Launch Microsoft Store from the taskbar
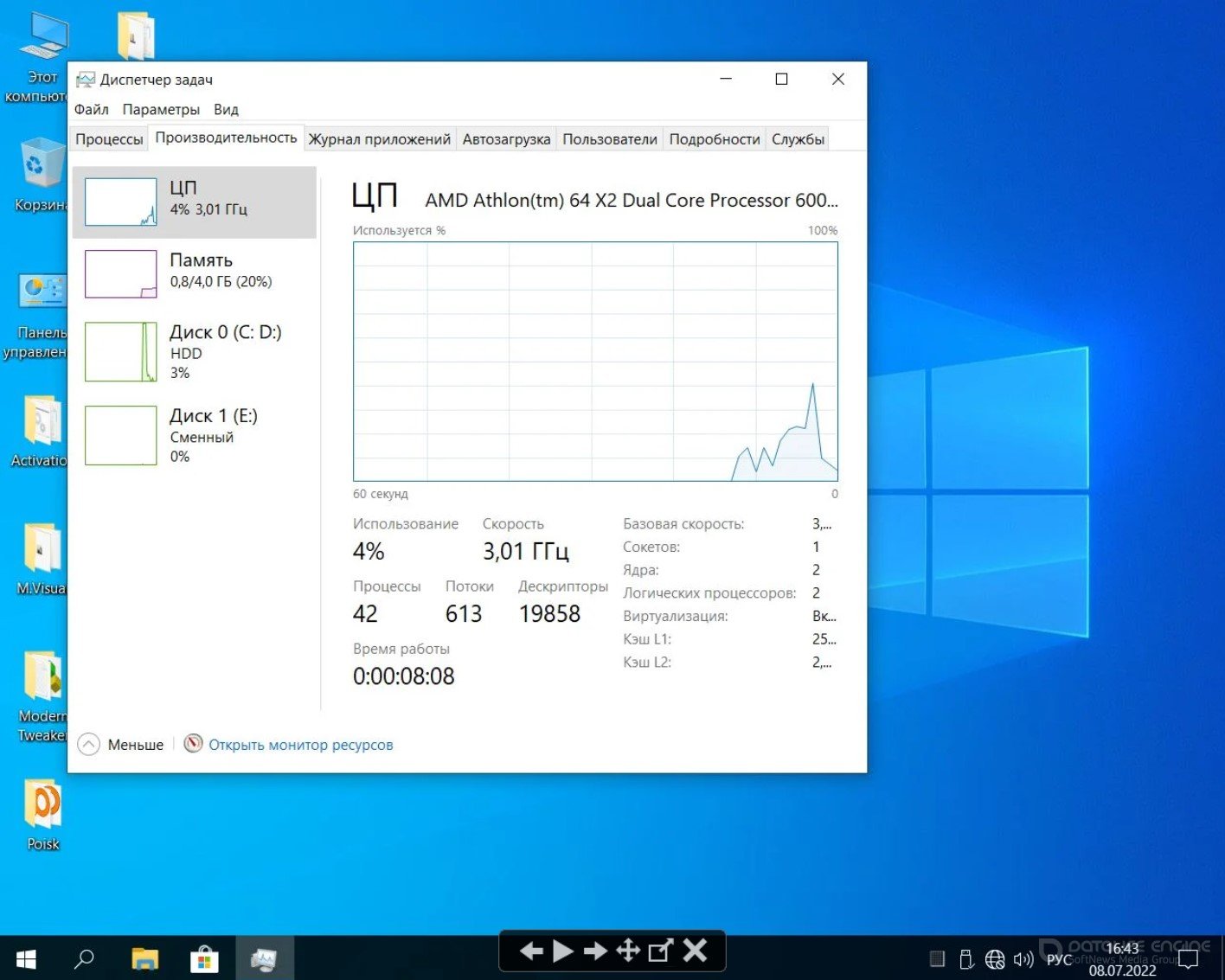The width and height of the screenshot is (1225, 980). click(204, 958)
